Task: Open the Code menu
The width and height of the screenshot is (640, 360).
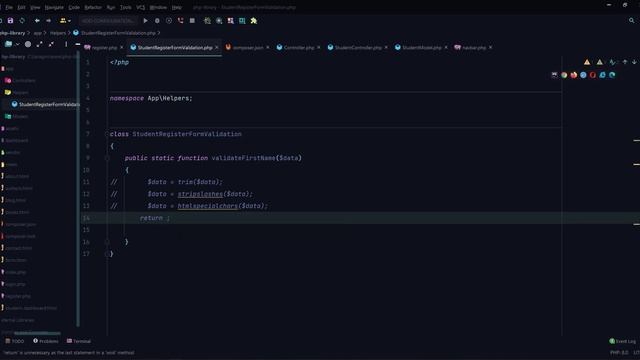Action: coord(74,7)
